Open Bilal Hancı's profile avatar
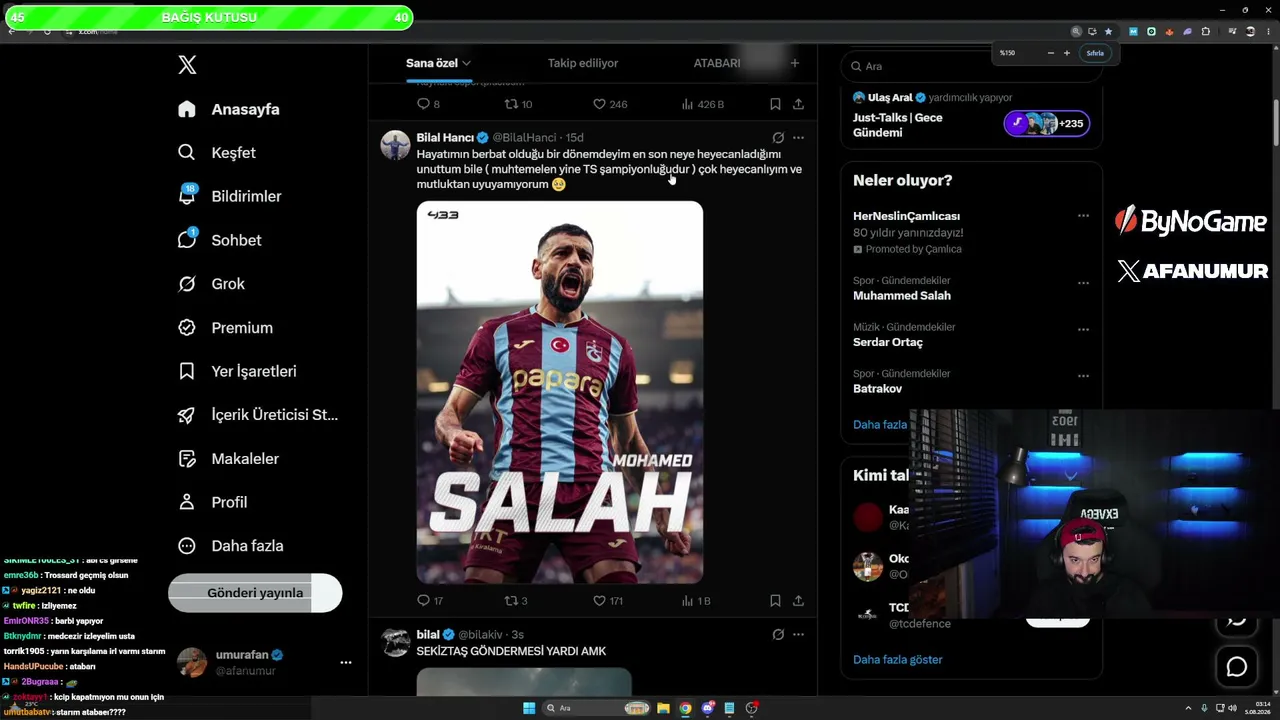This screenshot has height=720, width=1280. [395, 145]
